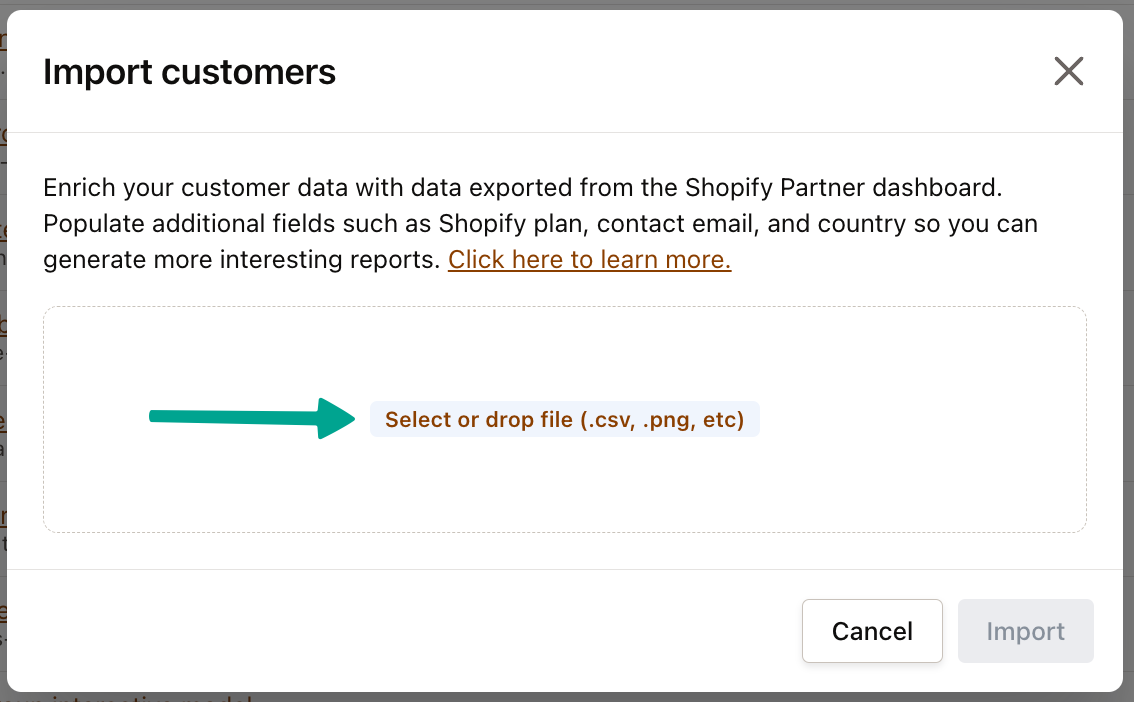
Task: Click the teal arrow pointing at the uploader
Action: tap(250, 418)
